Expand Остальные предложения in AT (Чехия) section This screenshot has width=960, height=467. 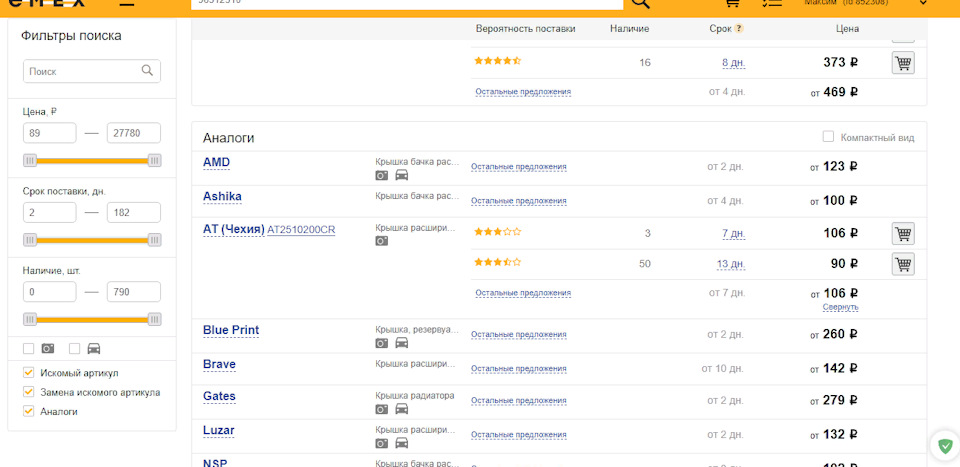point(523,293)
